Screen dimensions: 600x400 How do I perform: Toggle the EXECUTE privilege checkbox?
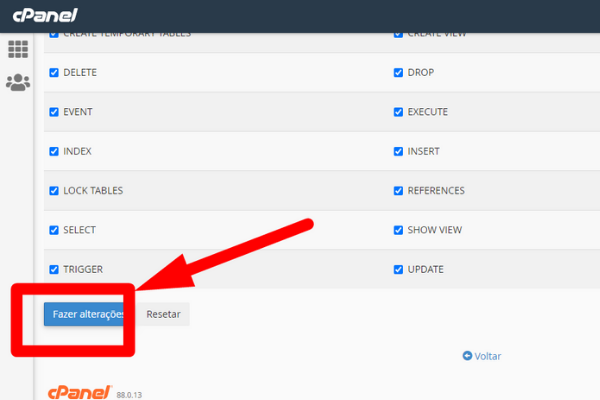pos(398,112)
